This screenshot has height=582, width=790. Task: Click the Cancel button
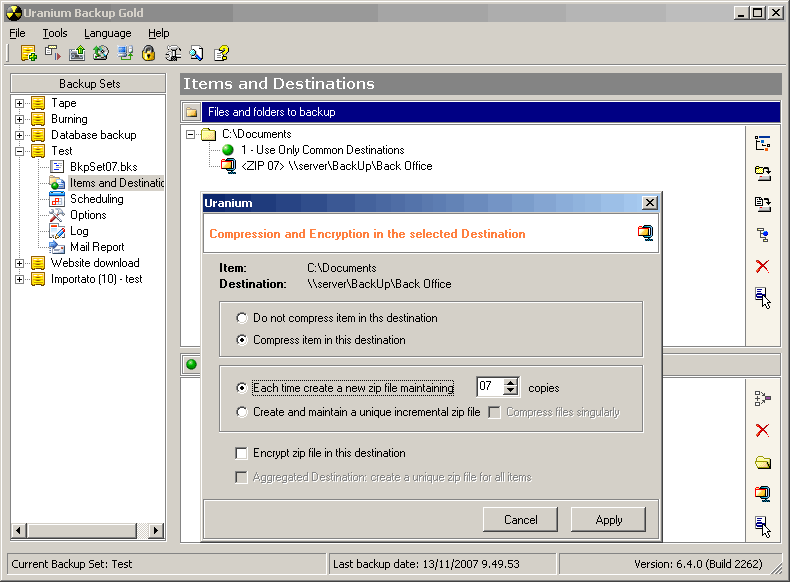tap(520, 520)
